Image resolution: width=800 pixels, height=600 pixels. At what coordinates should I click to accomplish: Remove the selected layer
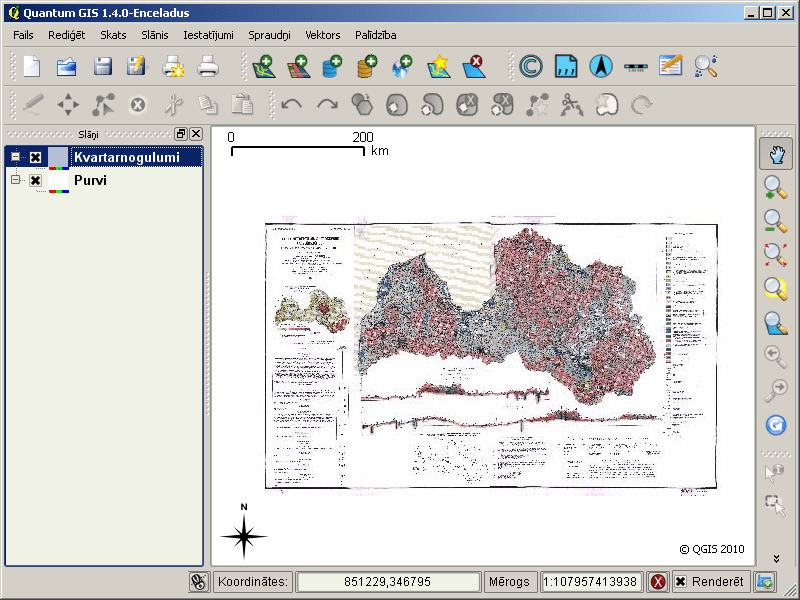coord(473,66)
